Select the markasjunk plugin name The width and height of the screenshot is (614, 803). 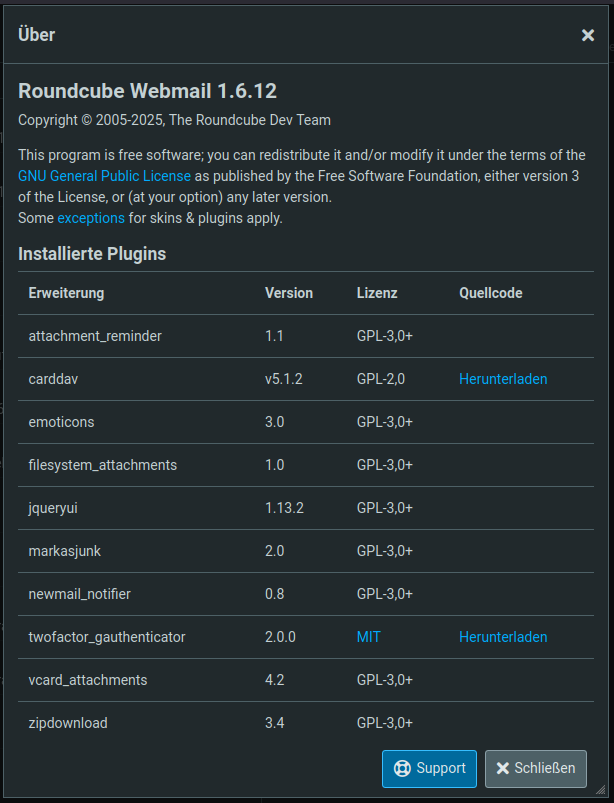point(65,551)
